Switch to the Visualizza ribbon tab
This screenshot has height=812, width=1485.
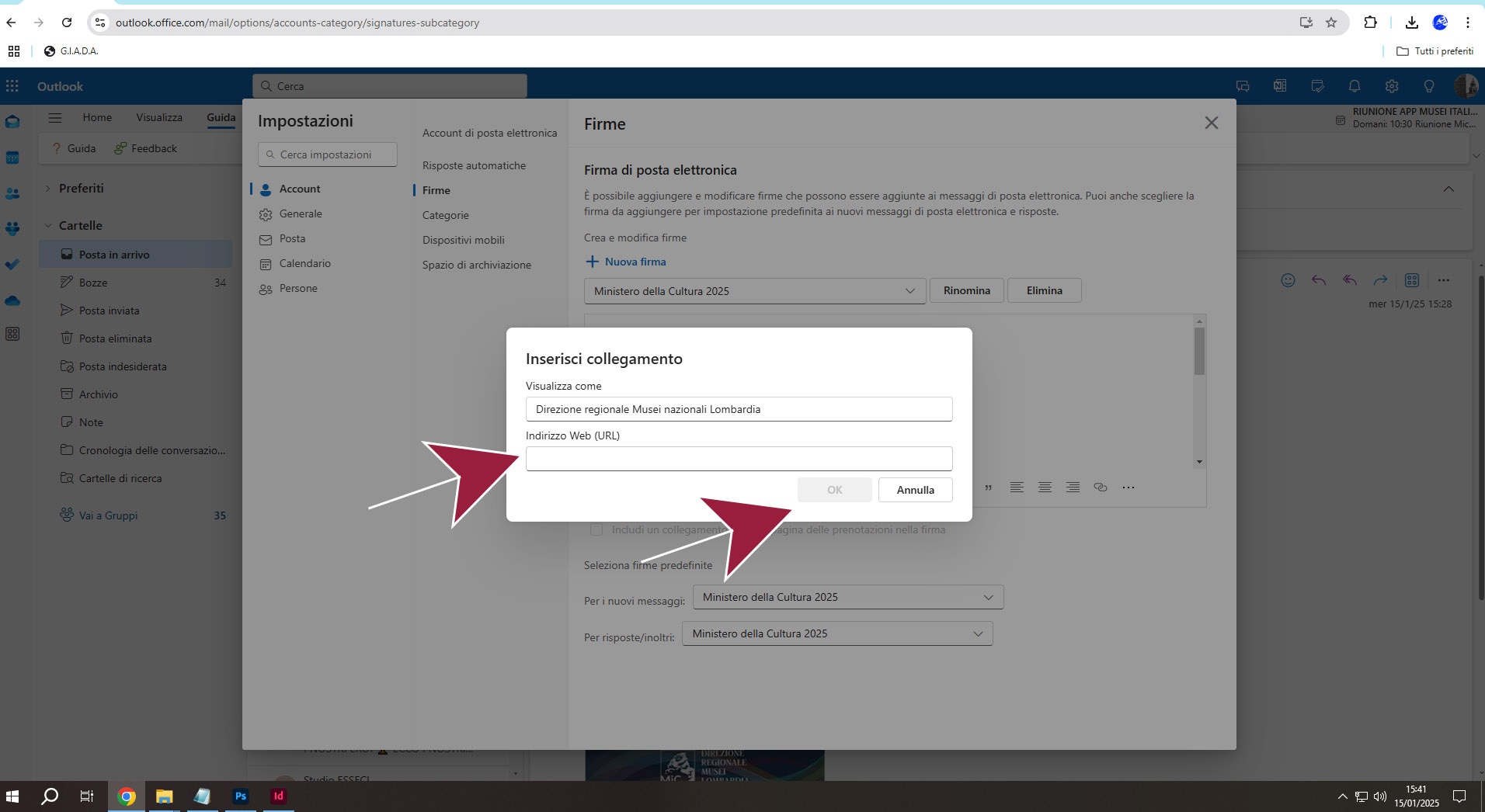tap(159, 117)
